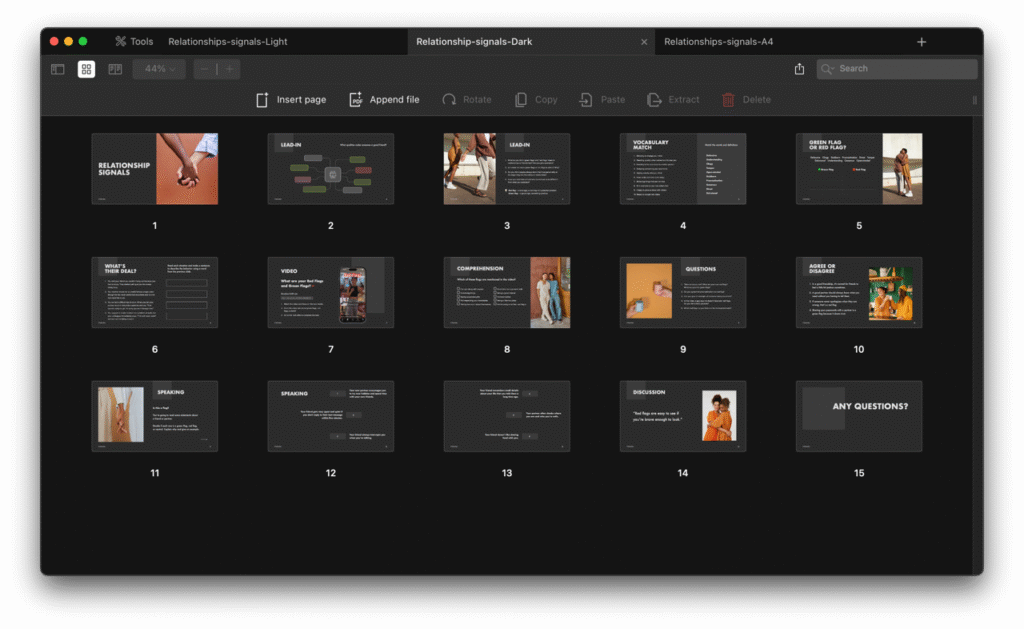Click the zoom in plus button
This screenshot has width=1024, height=629.
click(230, 69)
